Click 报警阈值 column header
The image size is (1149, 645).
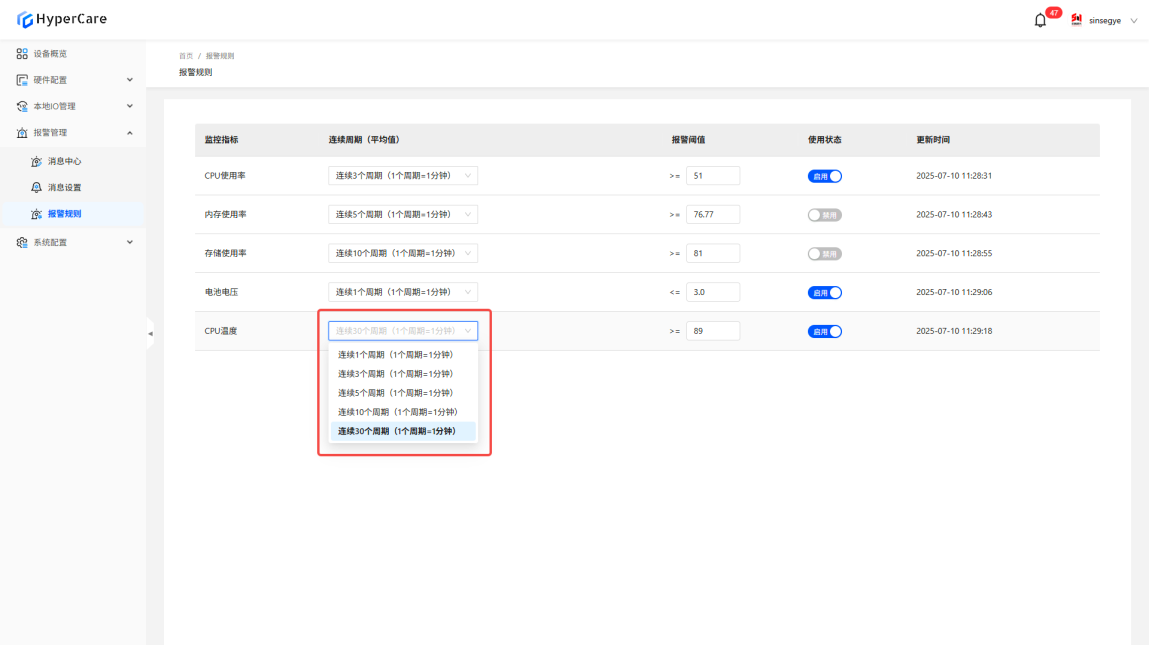[688, 139]
